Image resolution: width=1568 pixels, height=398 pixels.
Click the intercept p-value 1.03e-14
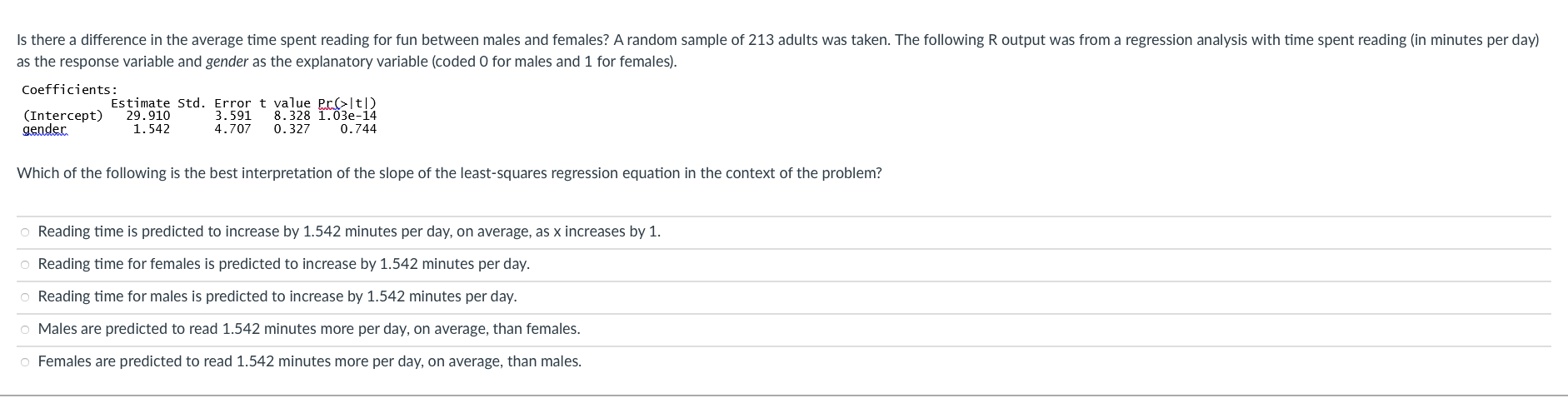347,116
